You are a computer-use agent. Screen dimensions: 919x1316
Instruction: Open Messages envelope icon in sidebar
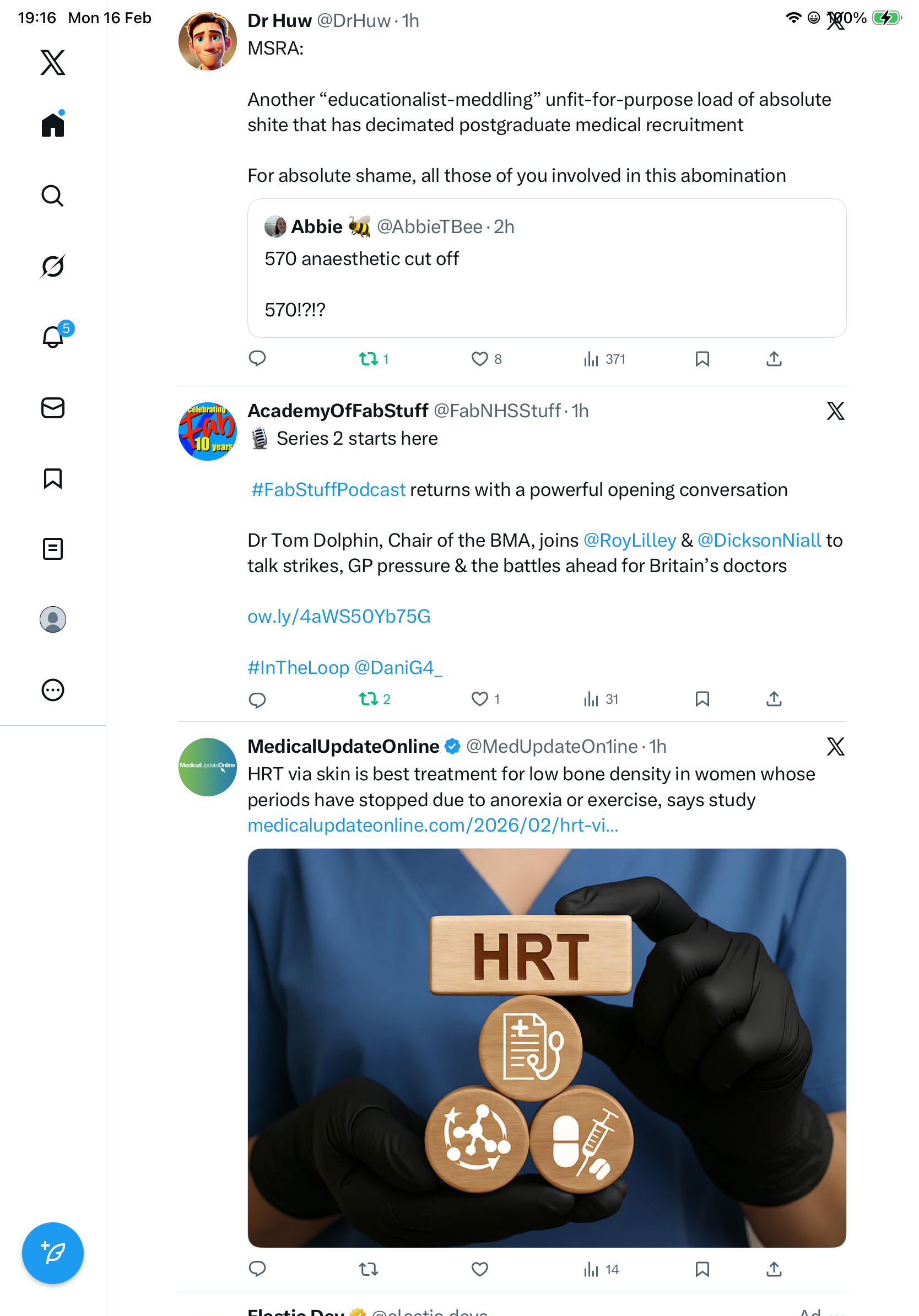(x=53, y=408)
